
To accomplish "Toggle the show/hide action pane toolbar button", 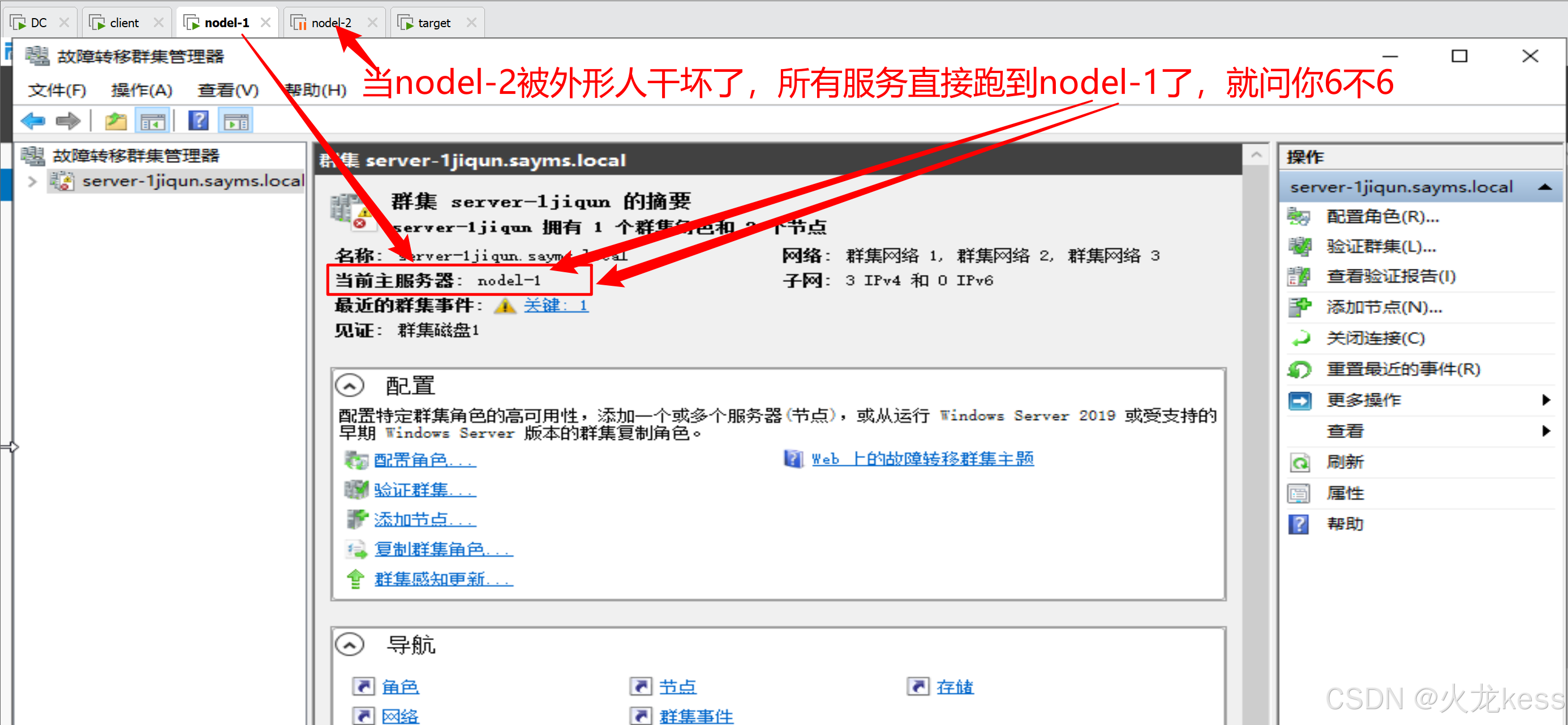I will tap(236, 121).
